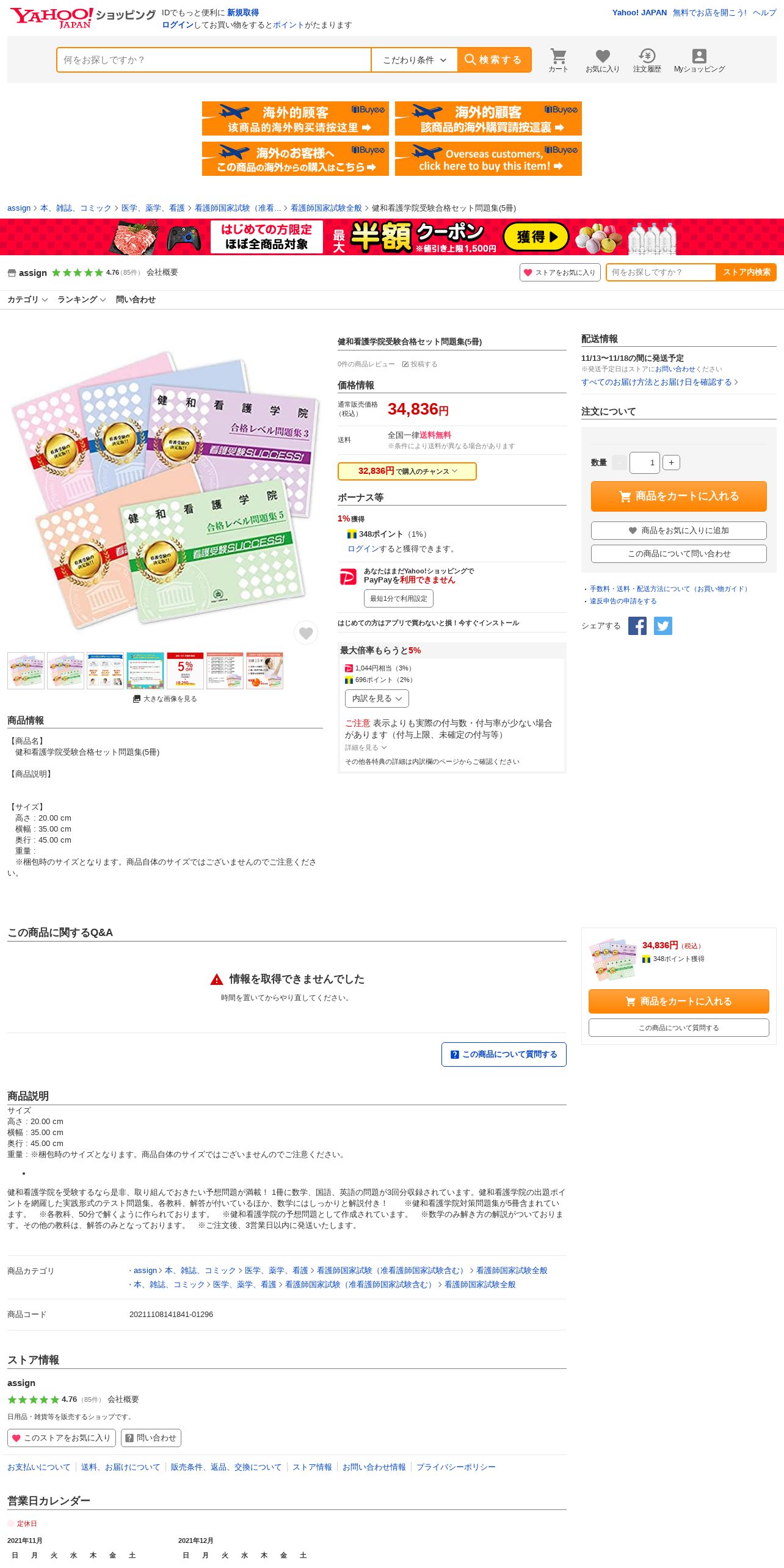The height and width of the screenshot is (1568, 784).
Task: Open Myショッピング account icon
Action: (699, 60)
